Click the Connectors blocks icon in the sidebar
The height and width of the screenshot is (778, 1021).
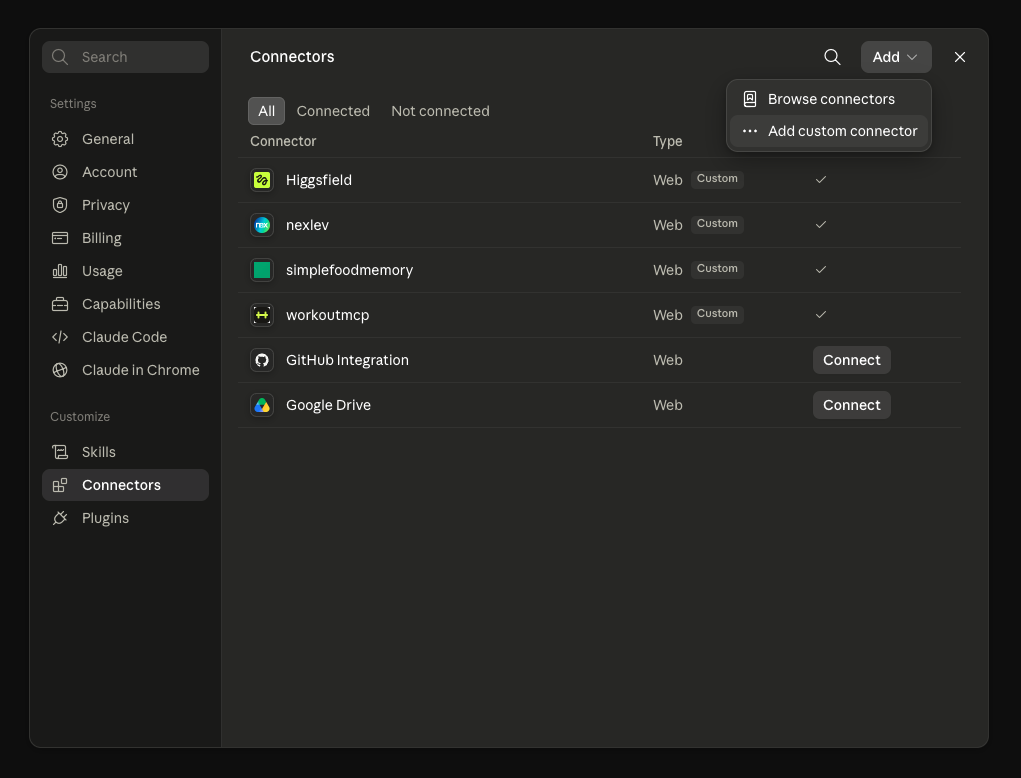[60, 485]
